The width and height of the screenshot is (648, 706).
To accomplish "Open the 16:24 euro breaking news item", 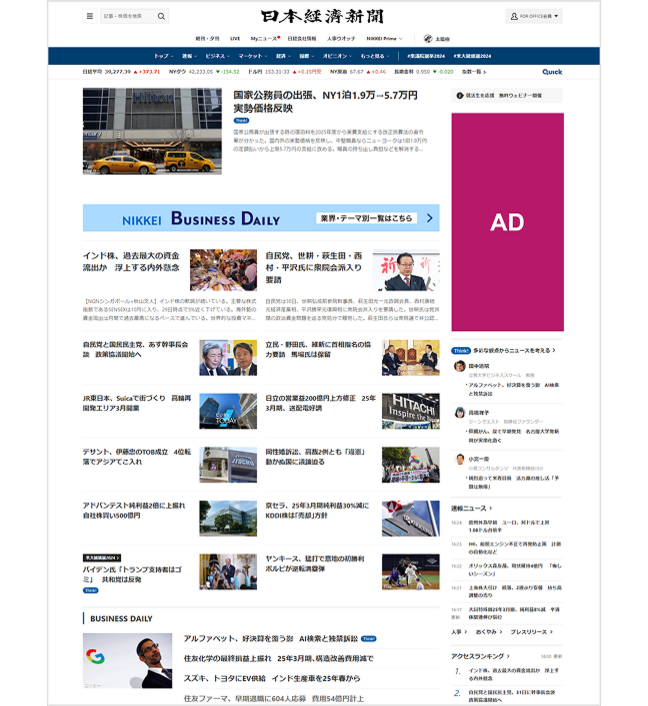I will point(509,526).
